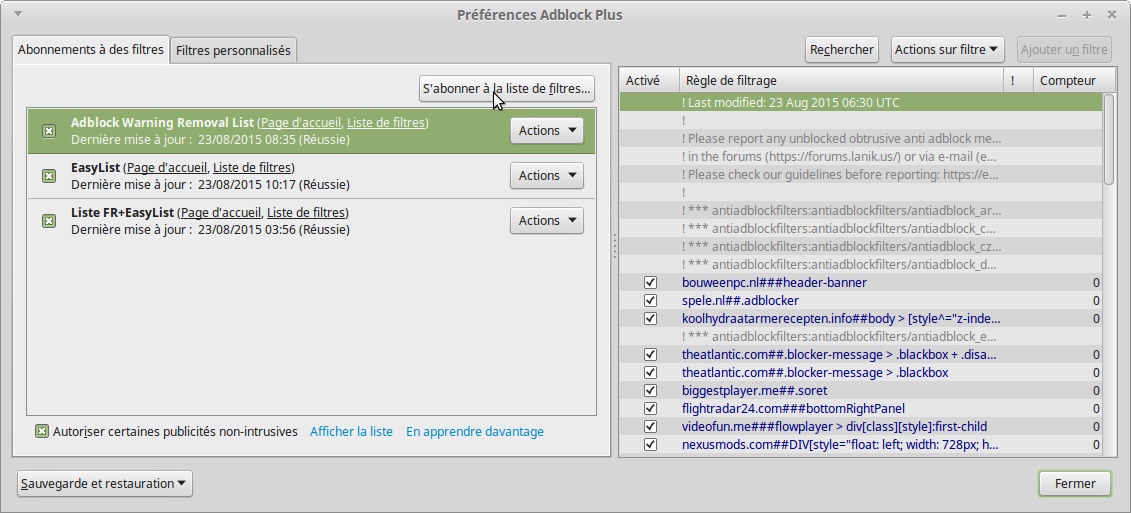Image resolution: width=1131 pixels, height=513 pixels.
Task: Open En apprendre davantage link
Action: (475, 431)
